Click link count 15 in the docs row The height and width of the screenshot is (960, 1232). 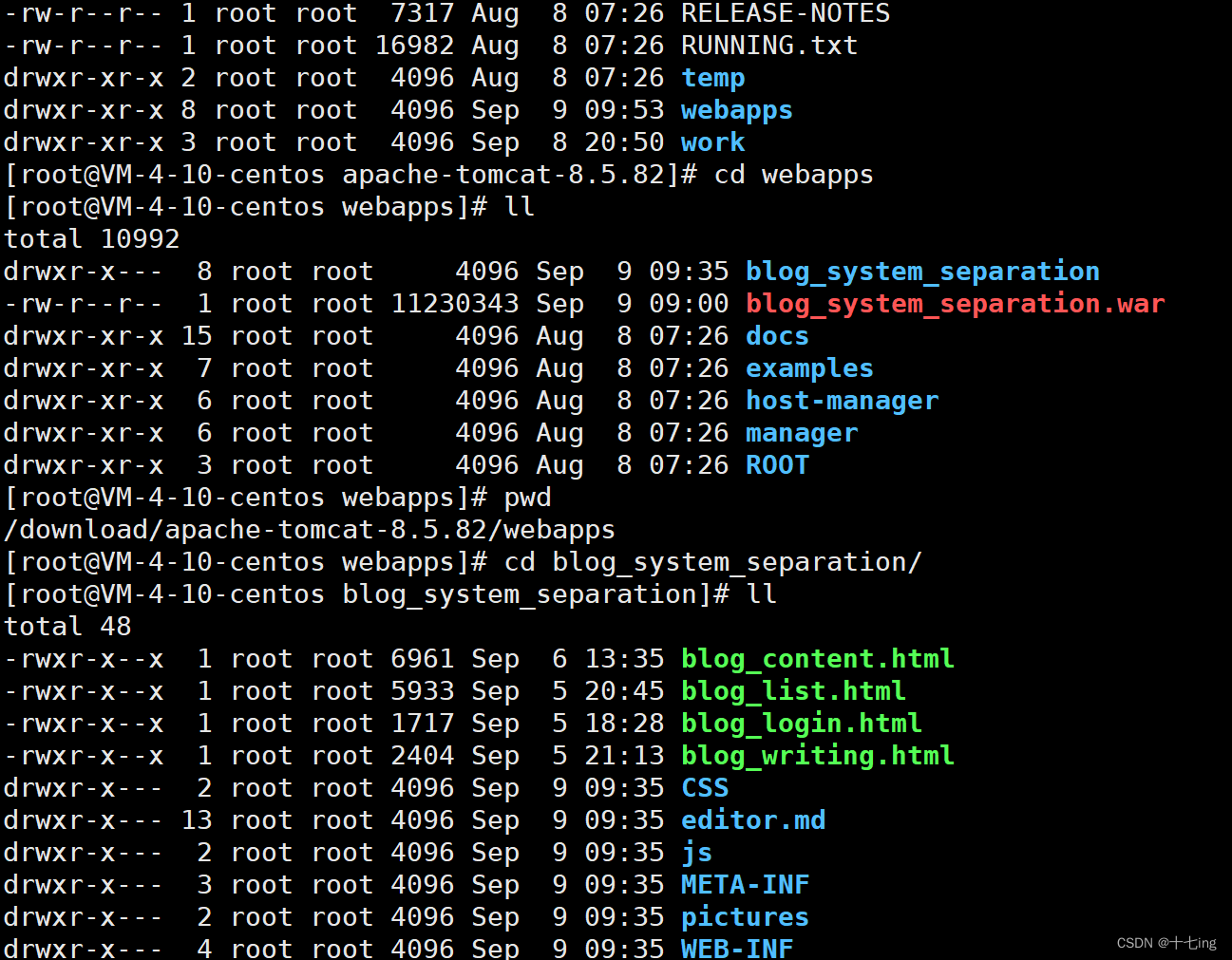click(x=197, y=336)
